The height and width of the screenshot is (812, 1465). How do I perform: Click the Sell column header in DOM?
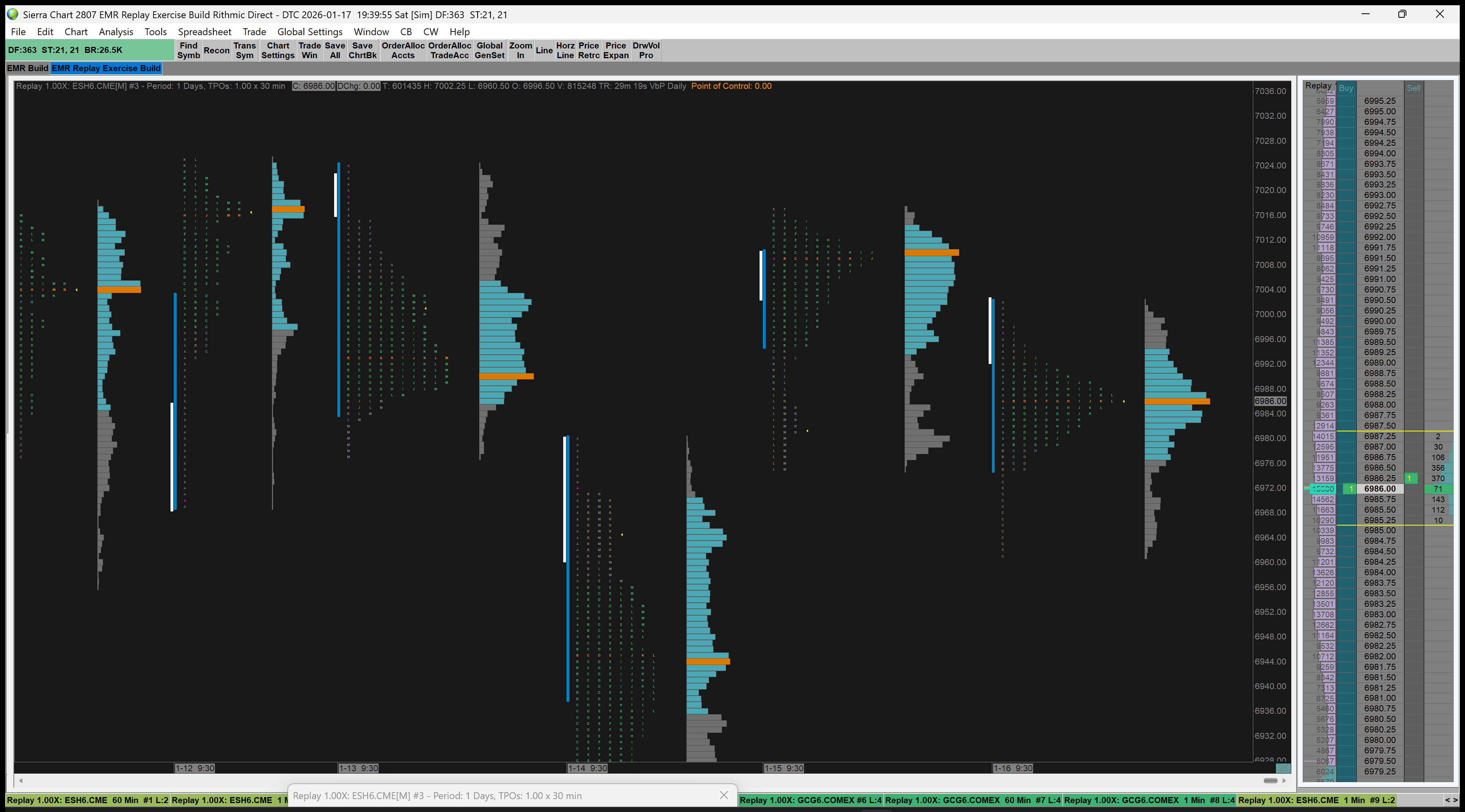pos(1413,88)
